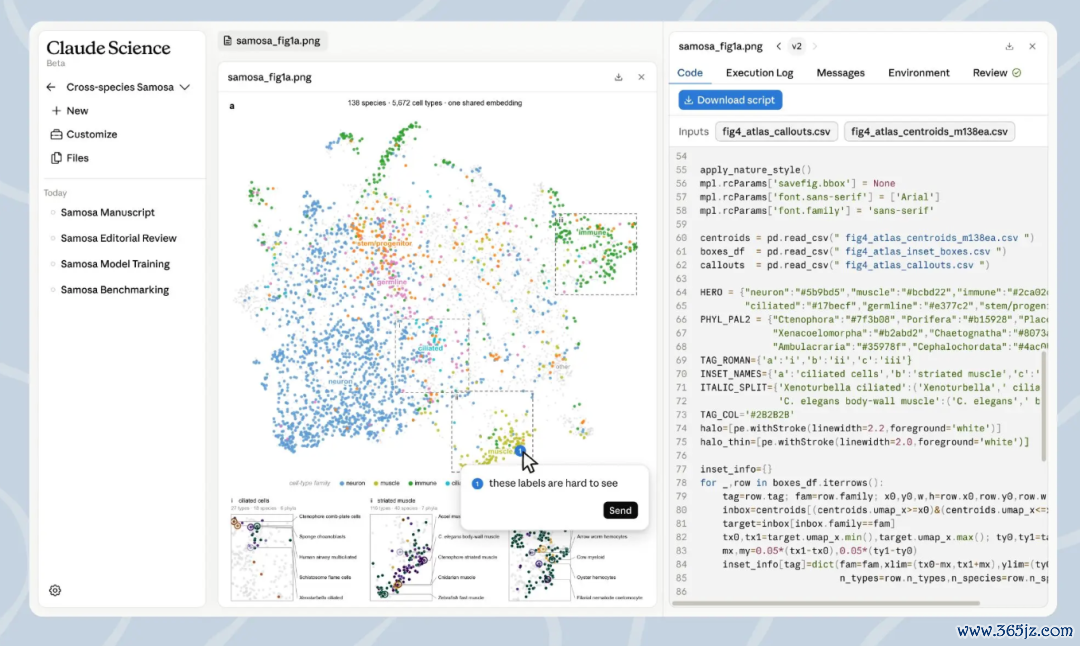1080x646 pixels.
Task: Open the Samosa Model Training session
Action: pos(115,264)
